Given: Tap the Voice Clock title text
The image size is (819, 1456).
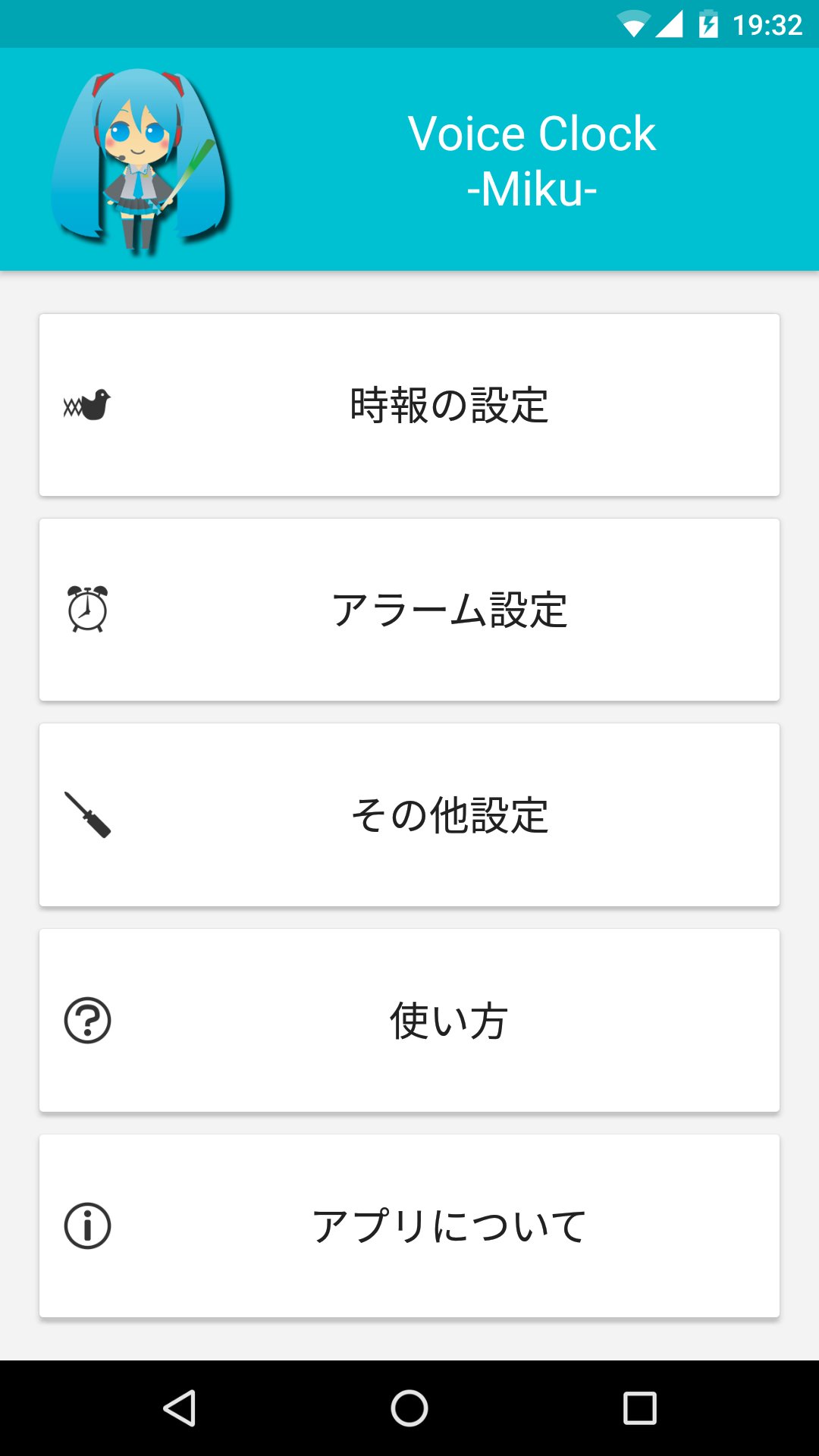Looking at the screenshot, I should [532, 134].
